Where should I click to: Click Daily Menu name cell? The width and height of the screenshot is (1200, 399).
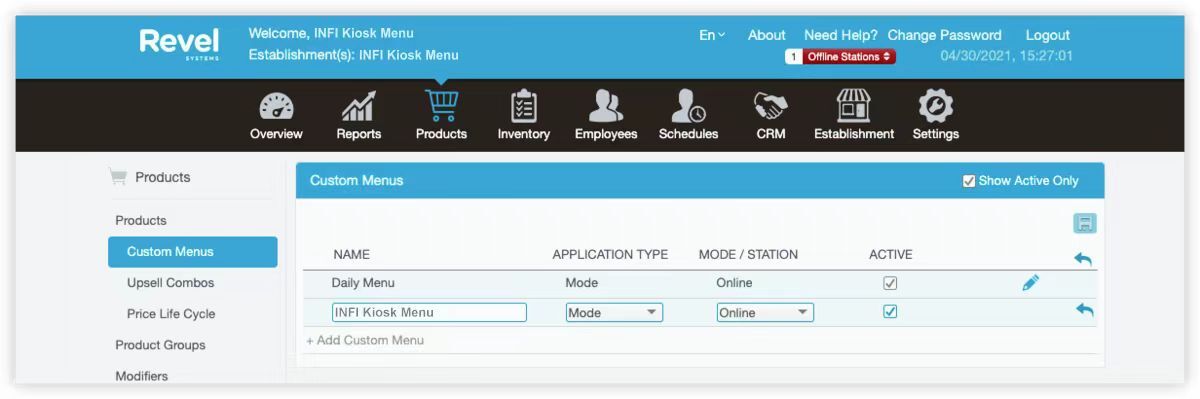(x=364, y=283)
